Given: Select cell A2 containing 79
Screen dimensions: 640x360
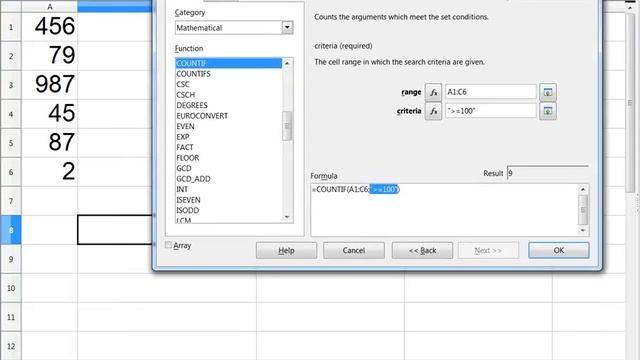Looking at the screenshot, I should click(x=49, y=56).
